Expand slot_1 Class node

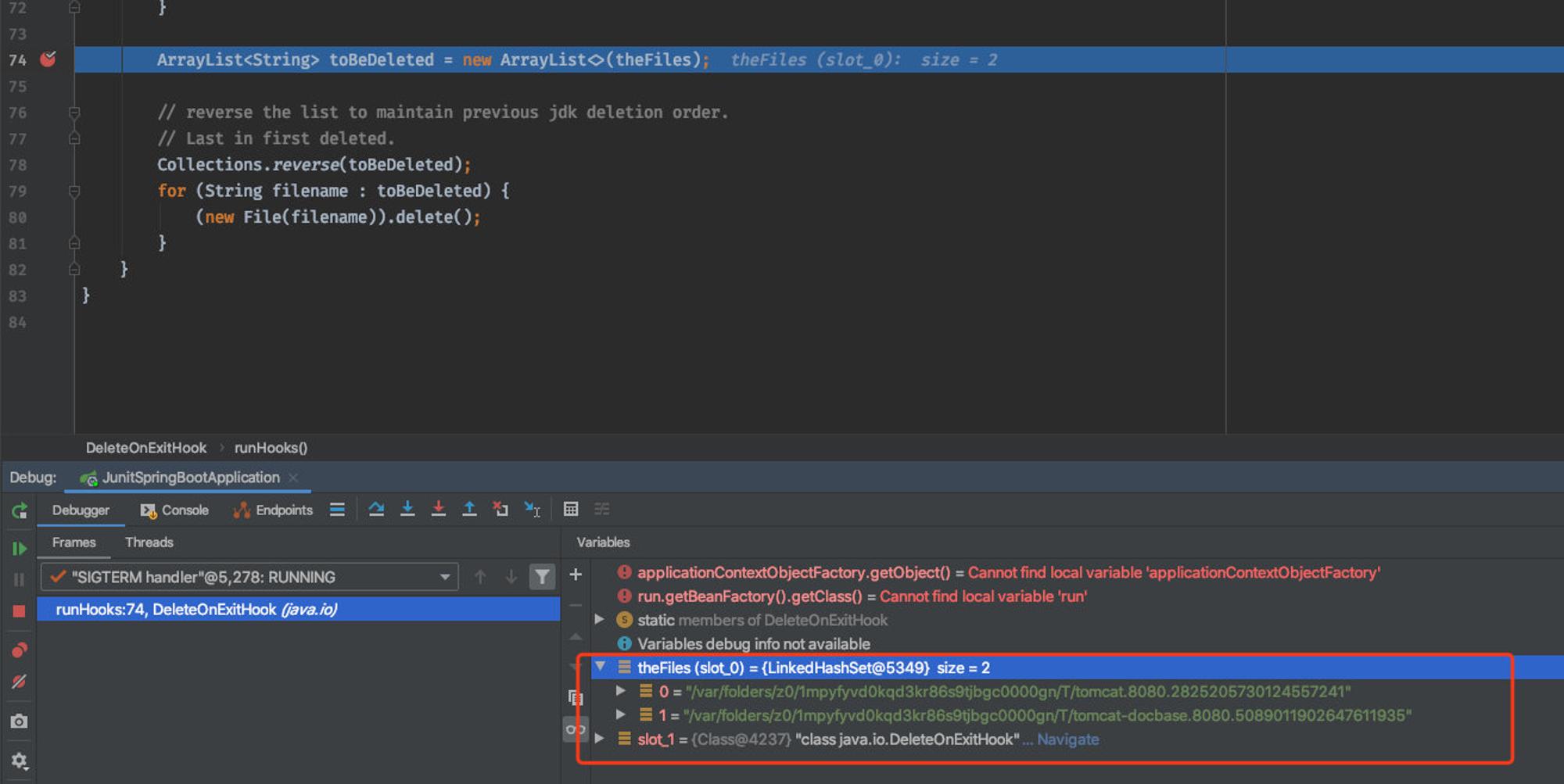click(600, 739)
